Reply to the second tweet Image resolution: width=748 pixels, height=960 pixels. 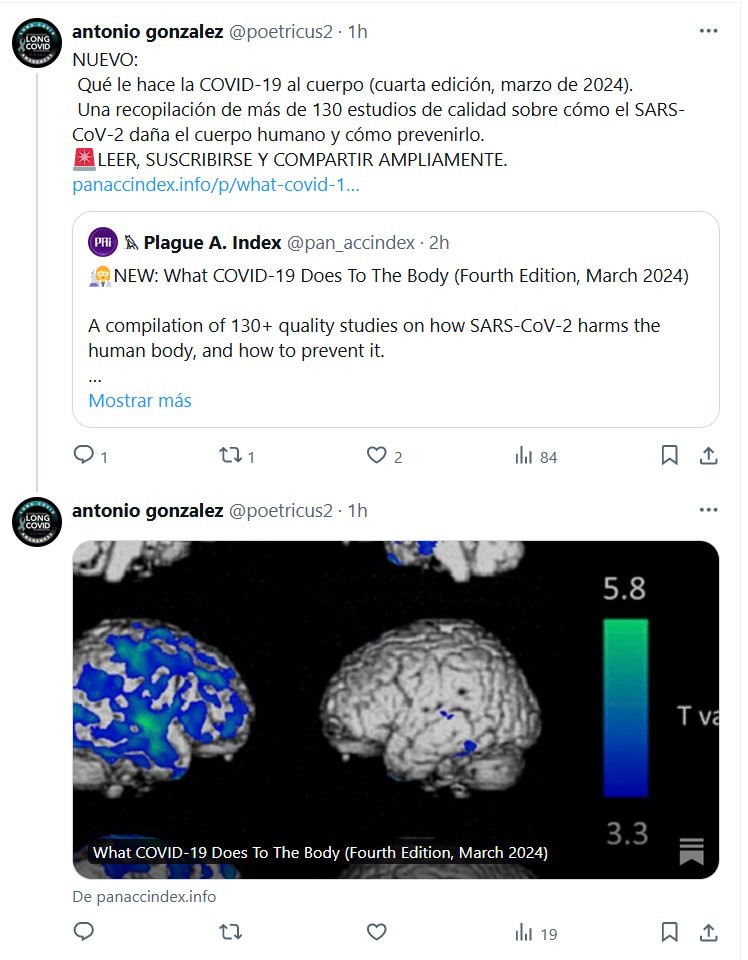(85, 932)
